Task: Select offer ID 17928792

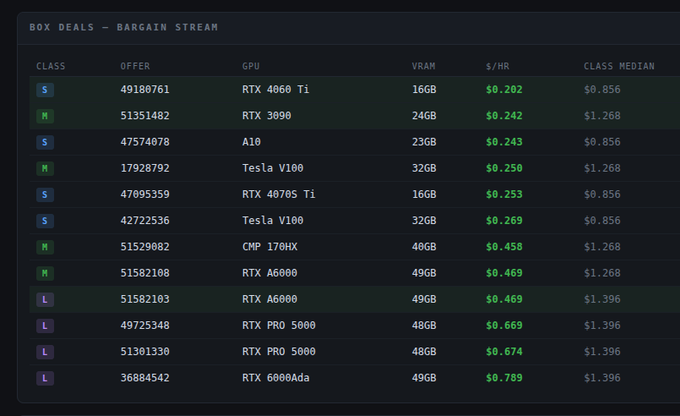Action: coord(145,168)
